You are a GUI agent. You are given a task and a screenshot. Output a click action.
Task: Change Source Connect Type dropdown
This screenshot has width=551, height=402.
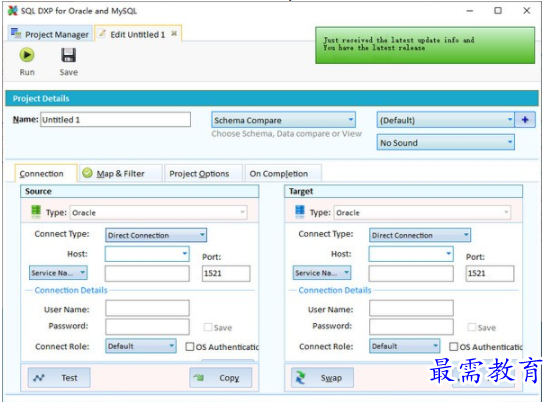(x=156, y=235)
